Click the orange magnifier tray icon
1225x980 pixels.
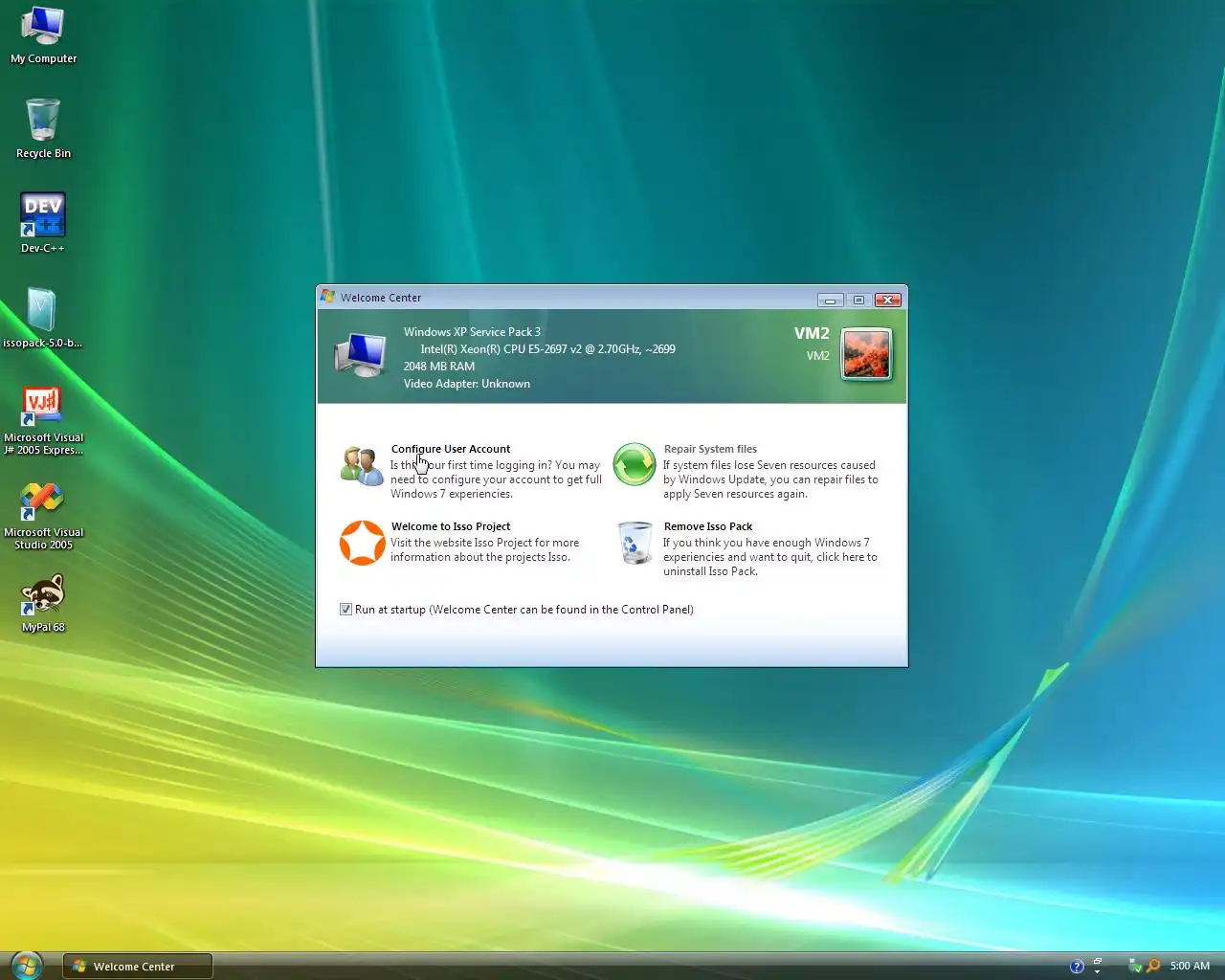point(1153,966)
